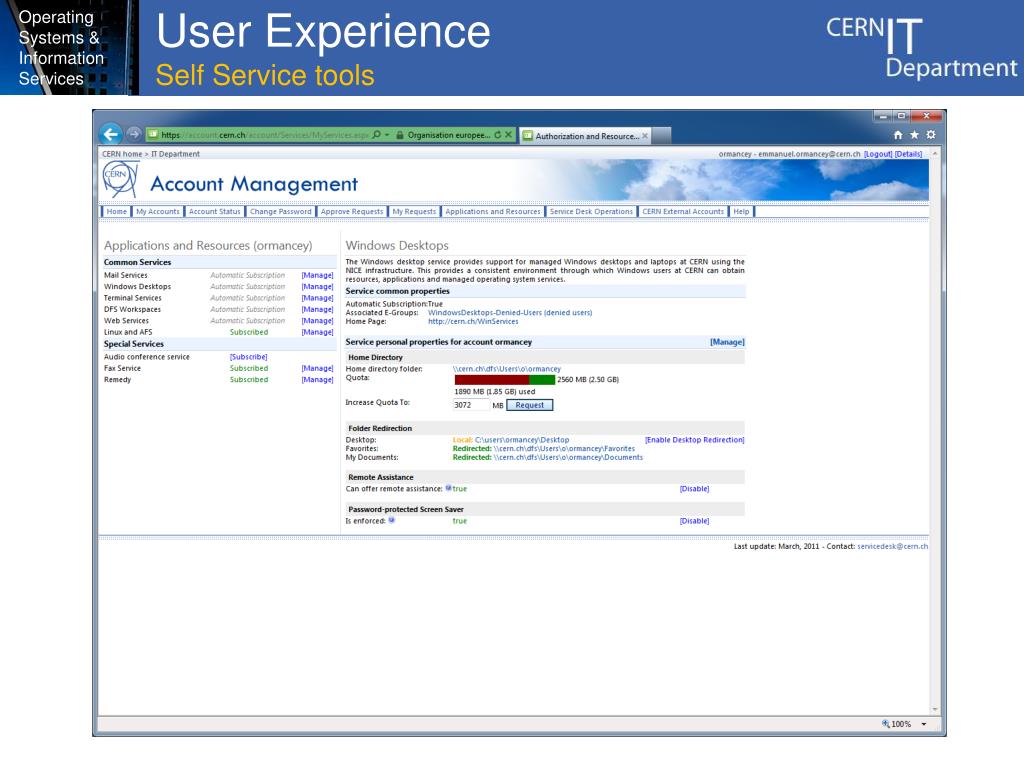Click [Manage] for service personal properties
The height and width of the screenshot is (768, 1024).
(x=727, y=342)
